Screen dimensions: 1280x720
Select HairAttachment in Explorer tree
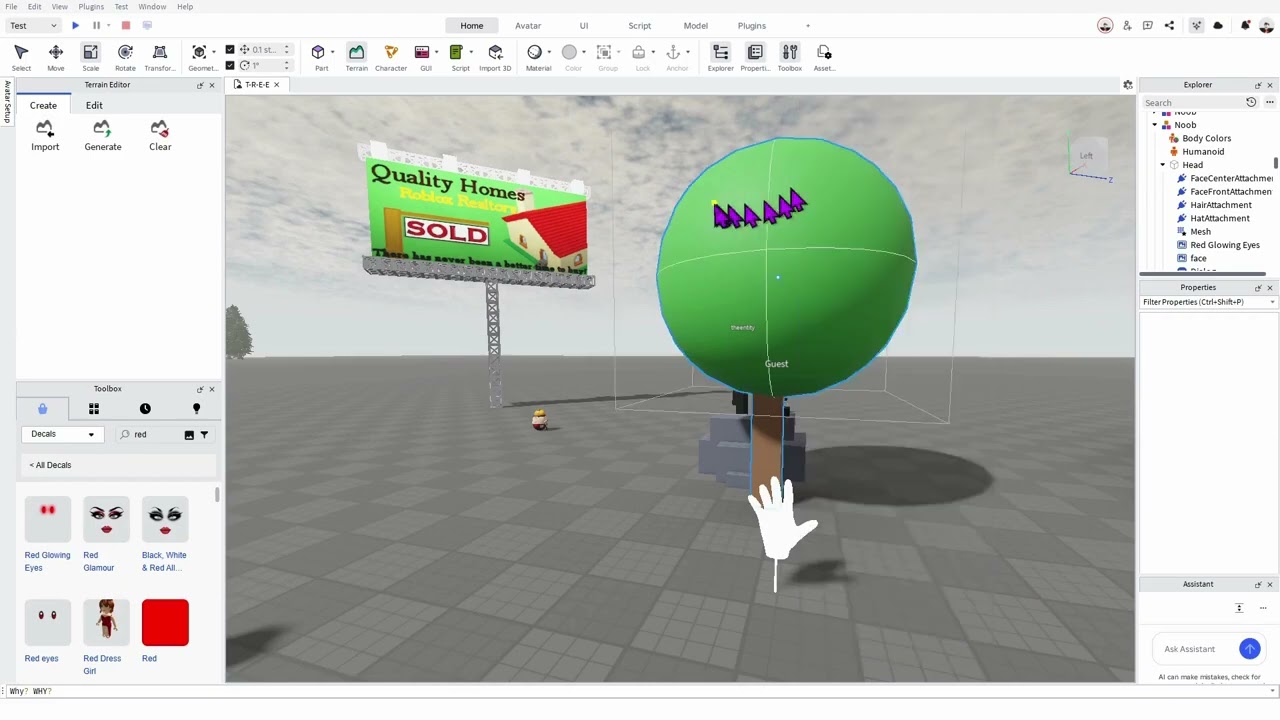[x=1220, y=205]
